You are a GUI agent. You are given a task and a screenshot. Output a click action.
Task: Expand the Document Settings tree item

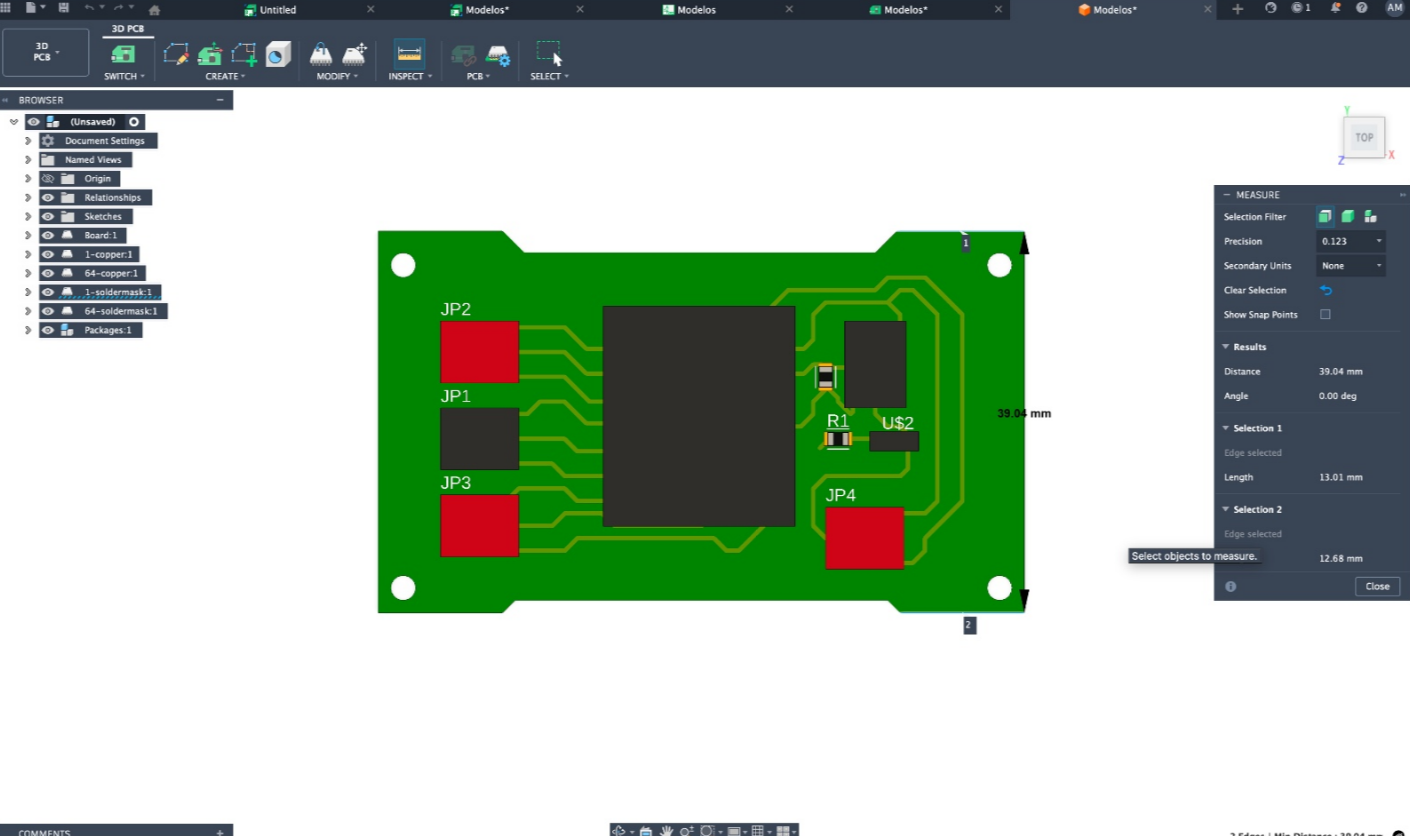click(27, 140)
